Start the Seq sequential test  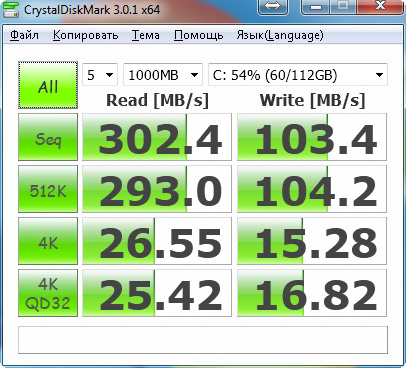click(48, 137)
